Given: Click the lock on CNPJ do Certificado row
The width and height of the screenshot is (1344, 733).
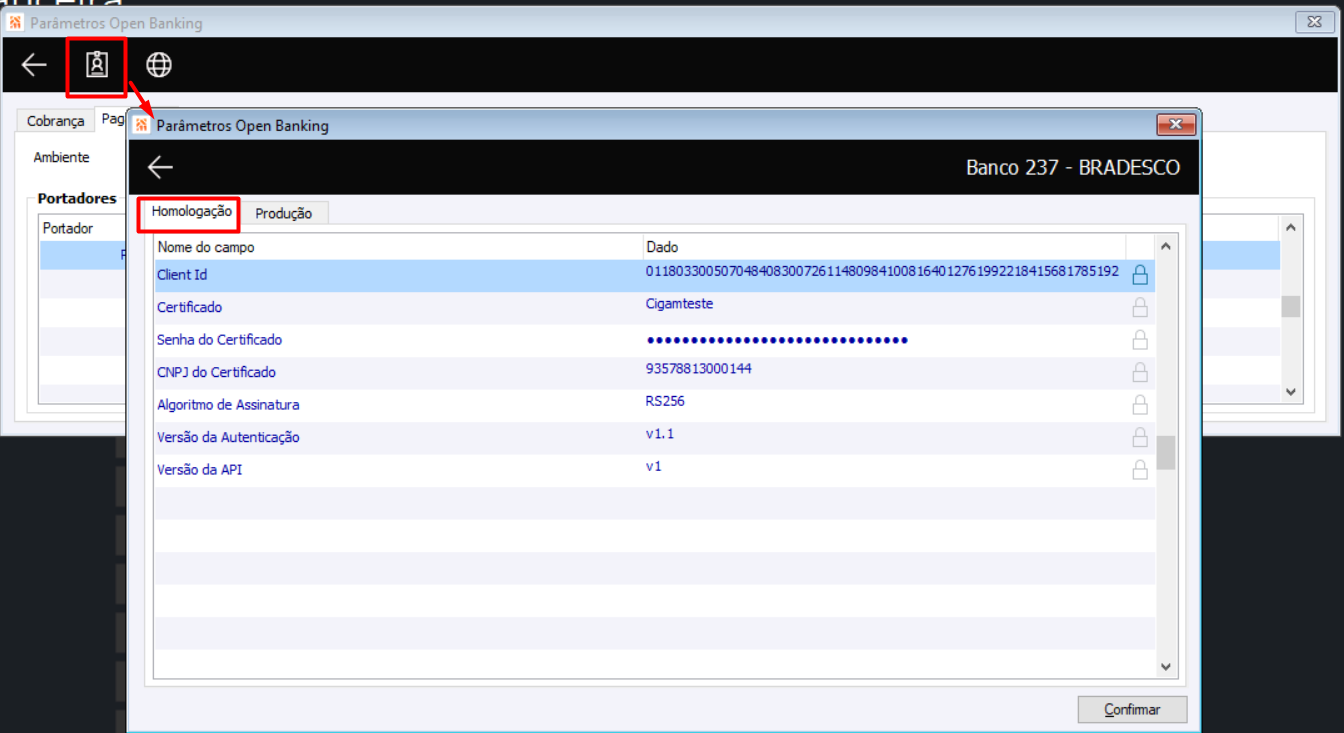Looking at the screenshot, I should [1139, 372].
